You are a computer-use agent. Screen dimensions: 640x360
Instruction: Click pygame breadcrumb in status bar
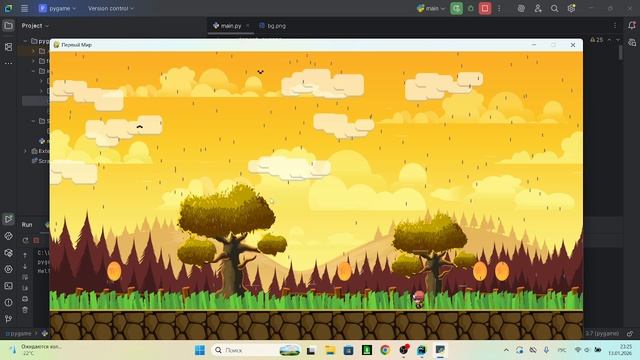[18, 333]
